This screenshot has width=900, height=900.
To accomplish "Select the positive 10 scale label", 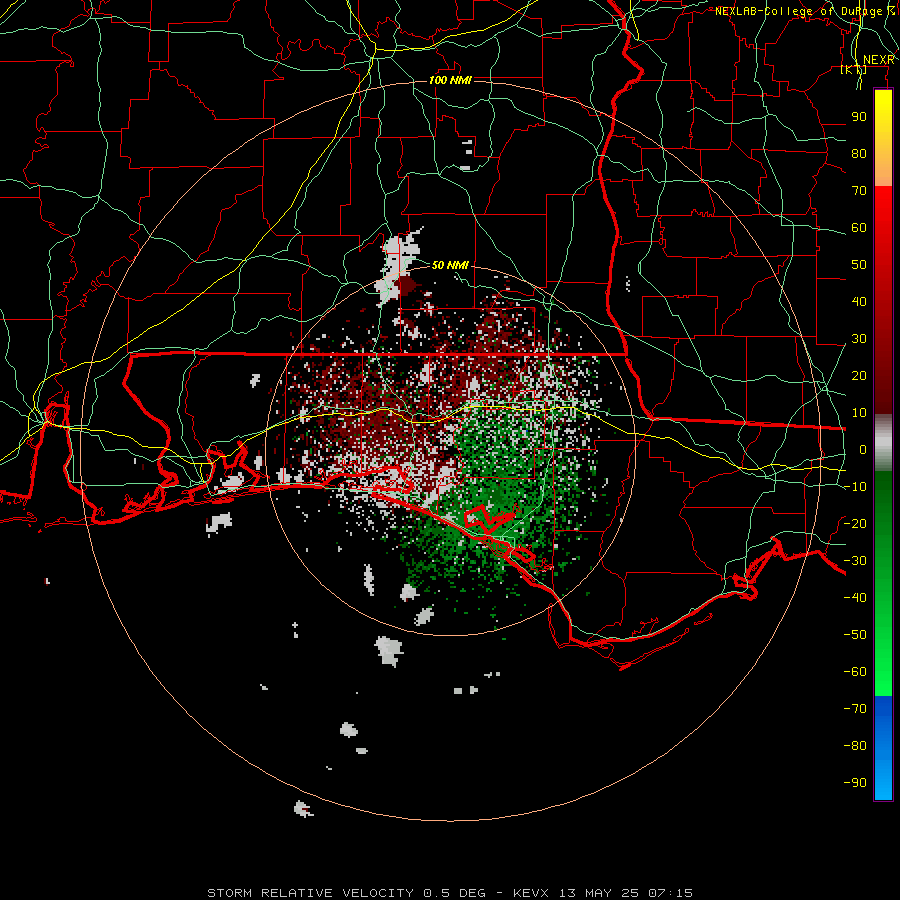I will [859, 413].
